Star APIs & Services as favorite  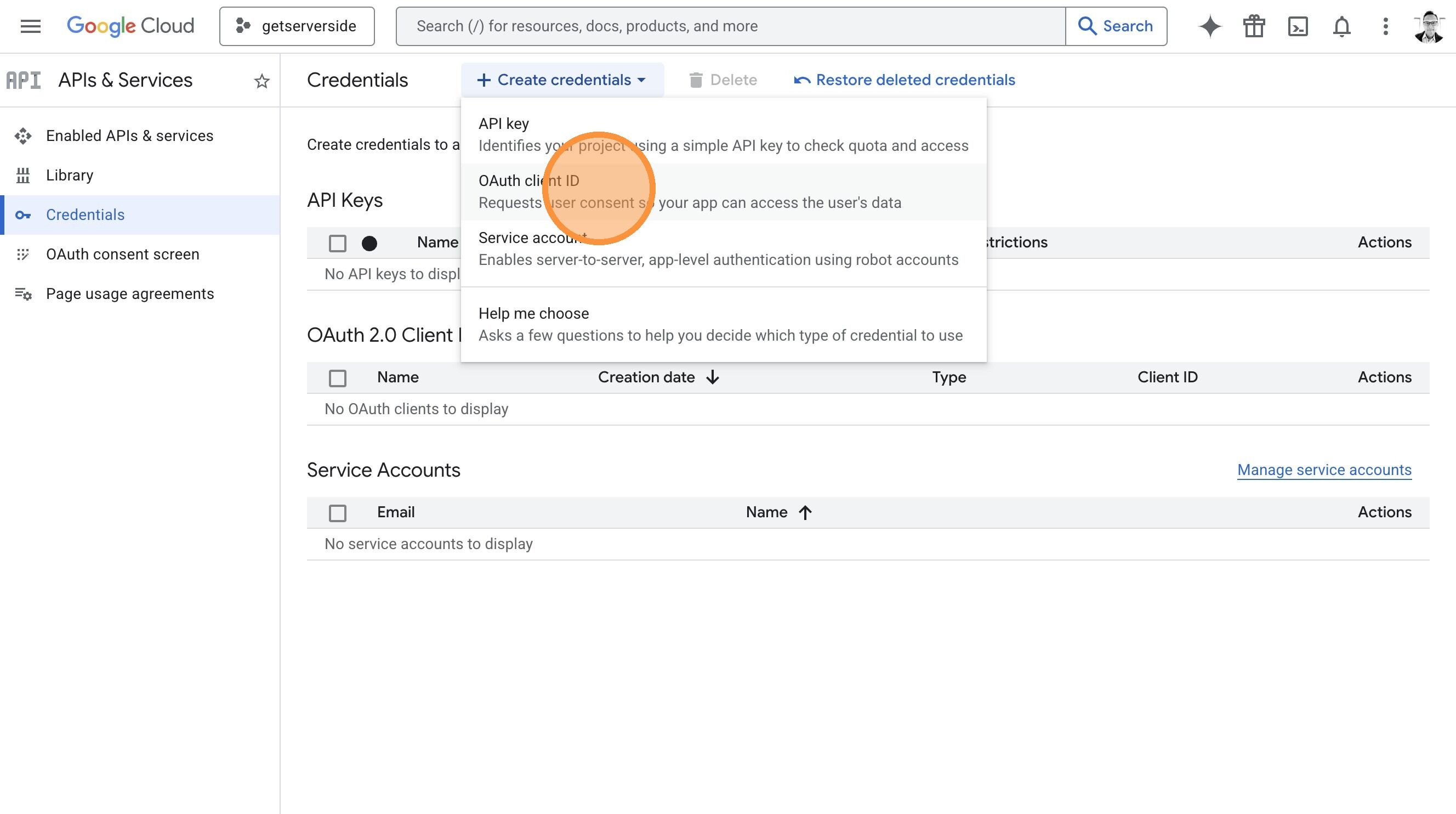(x=261, y=81)
